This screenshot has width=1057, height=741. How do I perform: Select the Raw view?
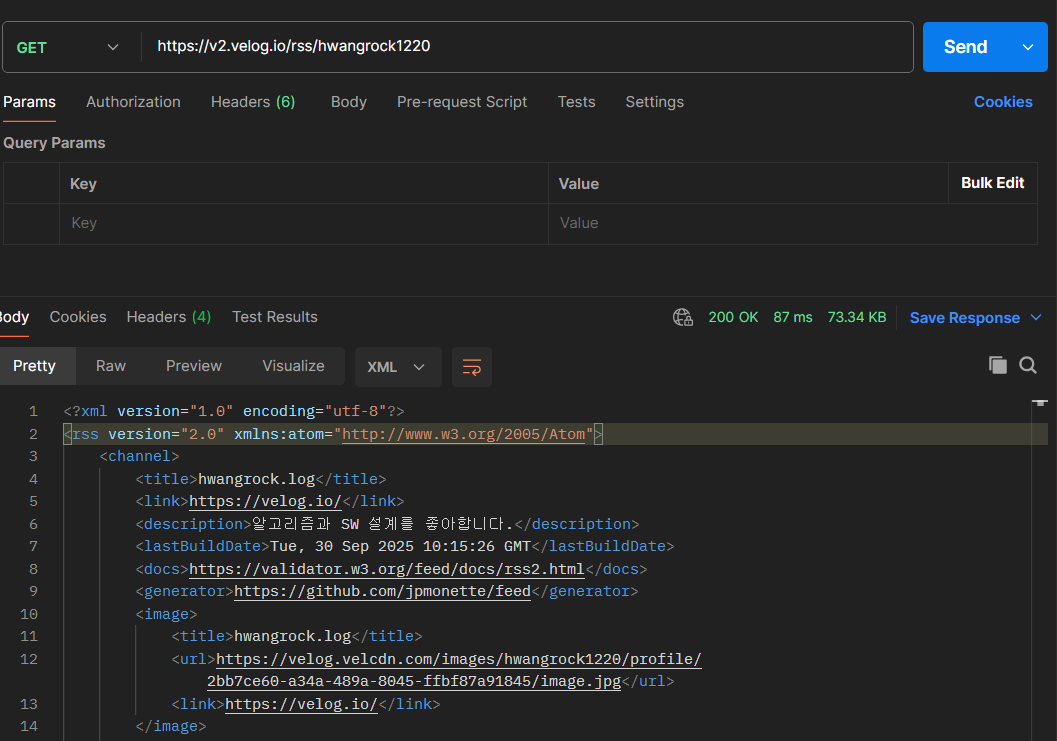(111, 366)
